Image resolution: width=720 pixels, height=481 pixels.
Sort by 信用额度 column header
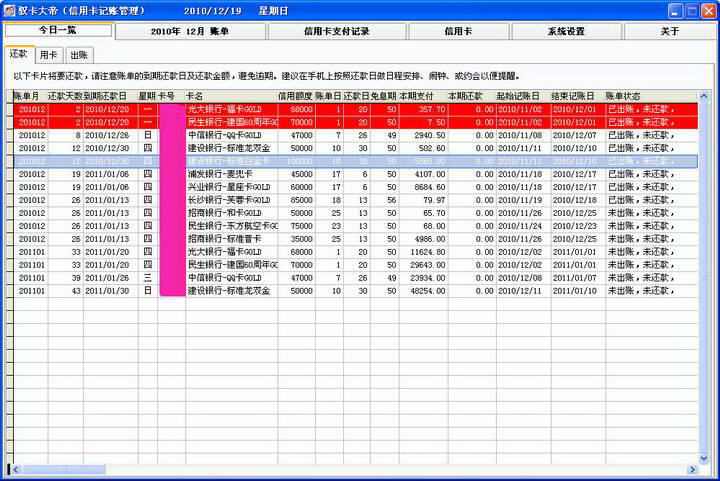(x=294, y=95)
